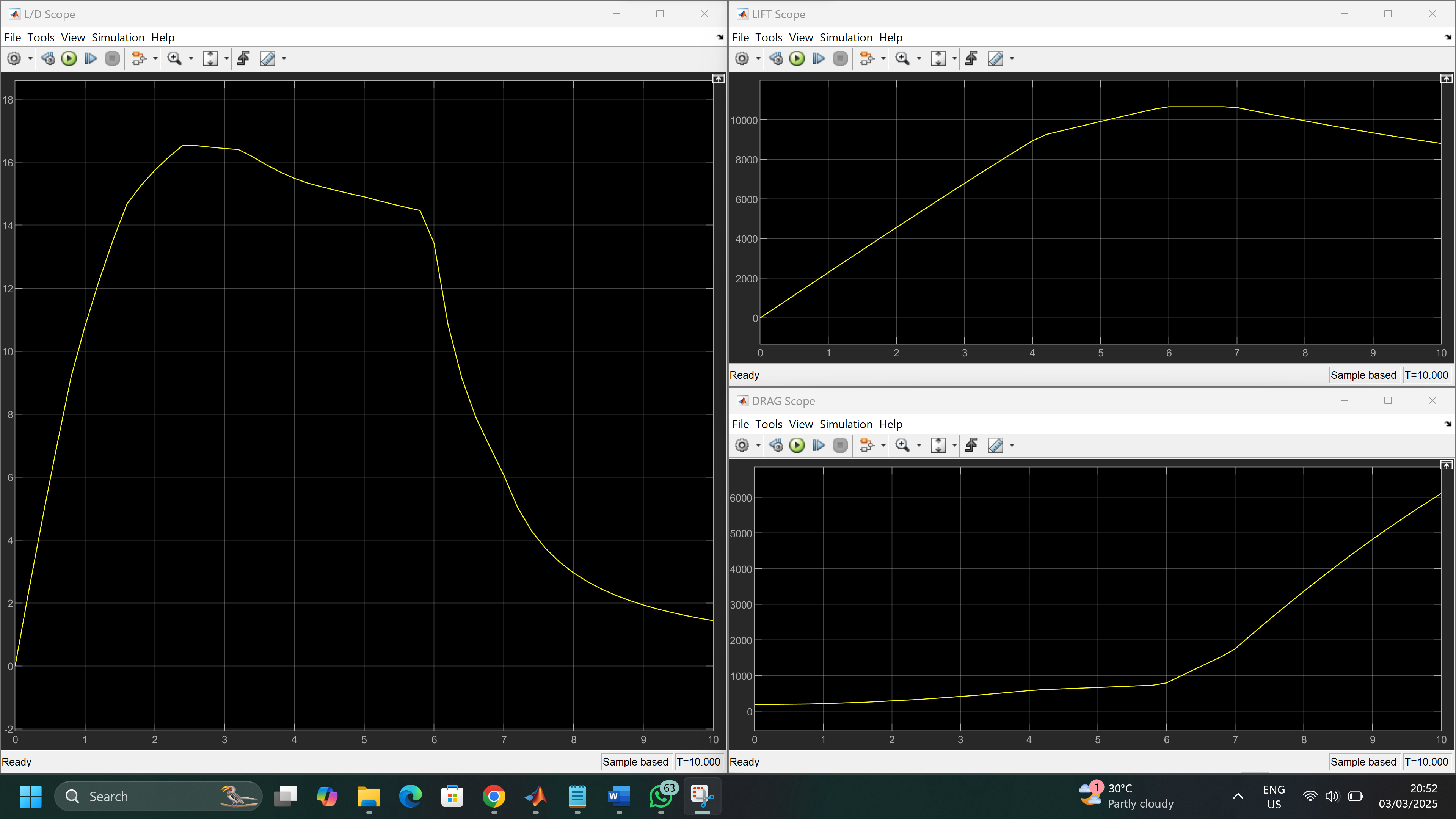Click Step Back icon in LIFT Scope

(x=776, y=58)
